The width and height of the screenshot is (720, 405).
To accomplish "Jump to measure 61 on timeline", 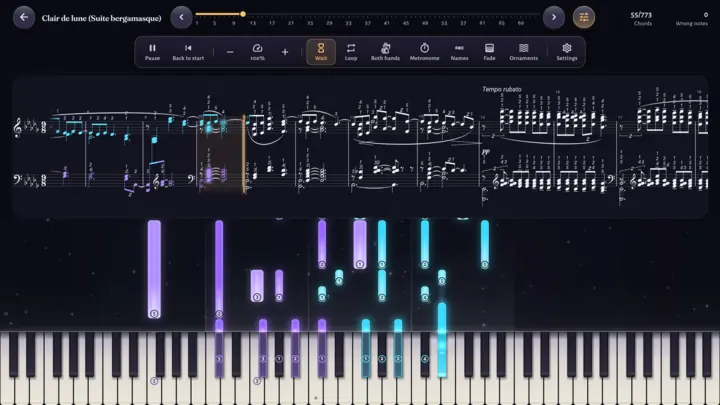I will [x=482, y=23].
